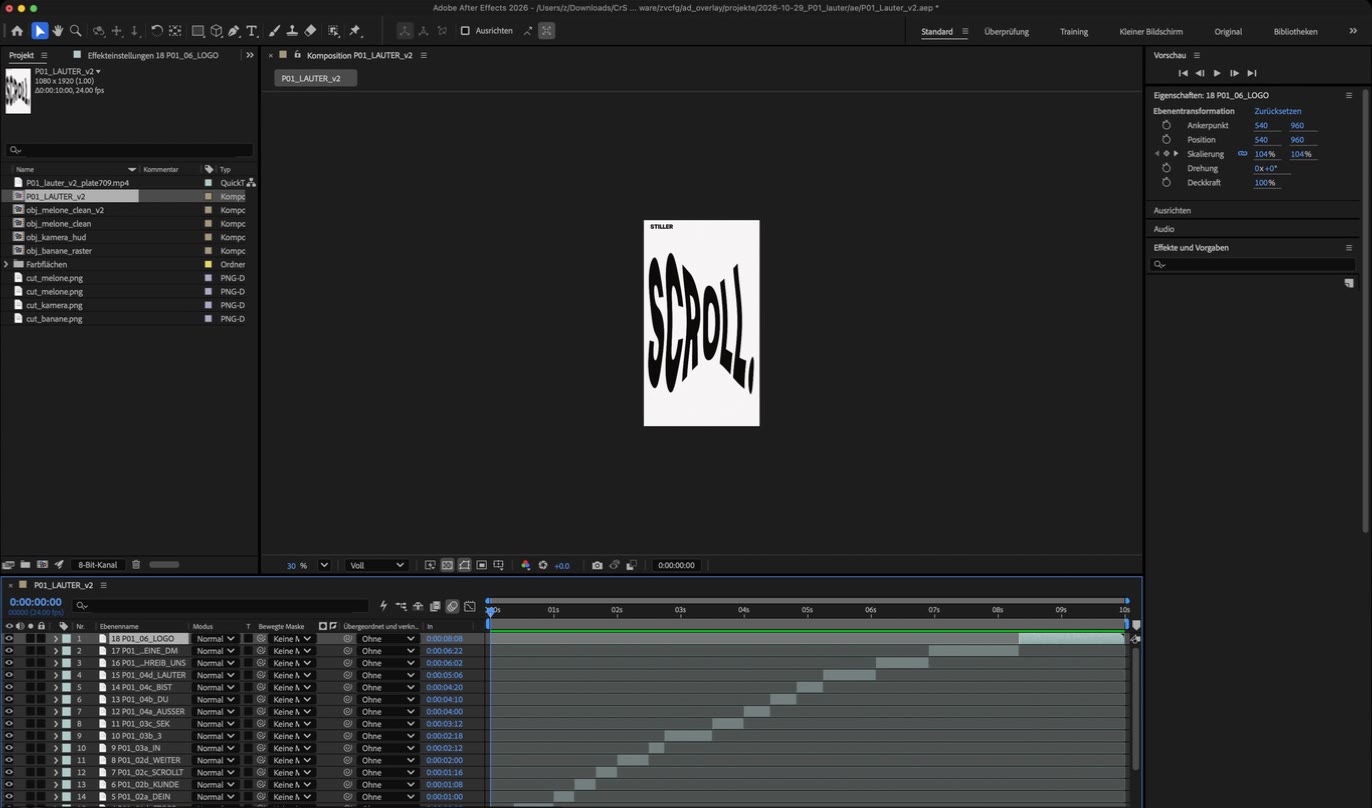This screenshot has width=1372, height=808.
Task: Click the Deckkraft stopwatch icon
Action: coord(1166,183)
